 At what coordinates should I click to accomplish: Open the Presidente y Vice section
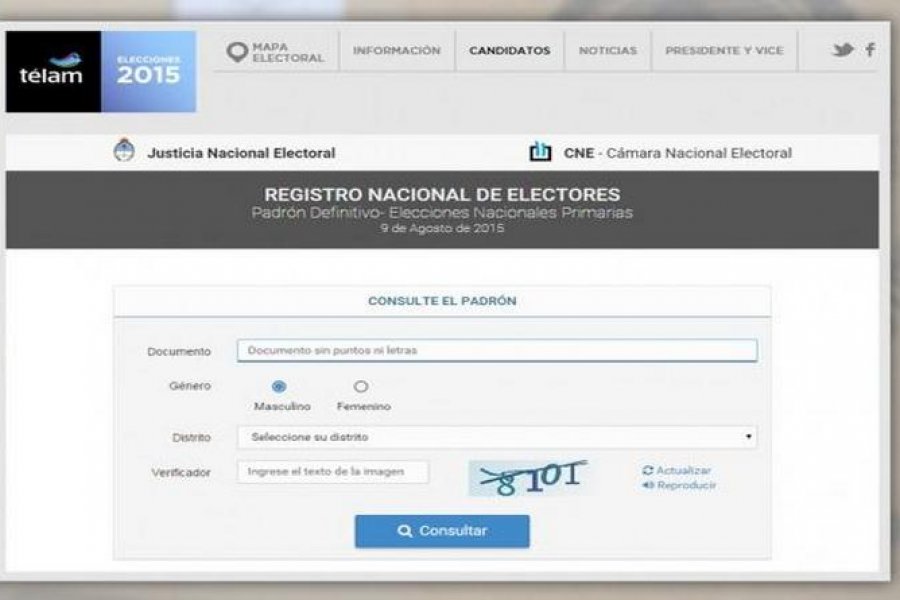(724, 51)
